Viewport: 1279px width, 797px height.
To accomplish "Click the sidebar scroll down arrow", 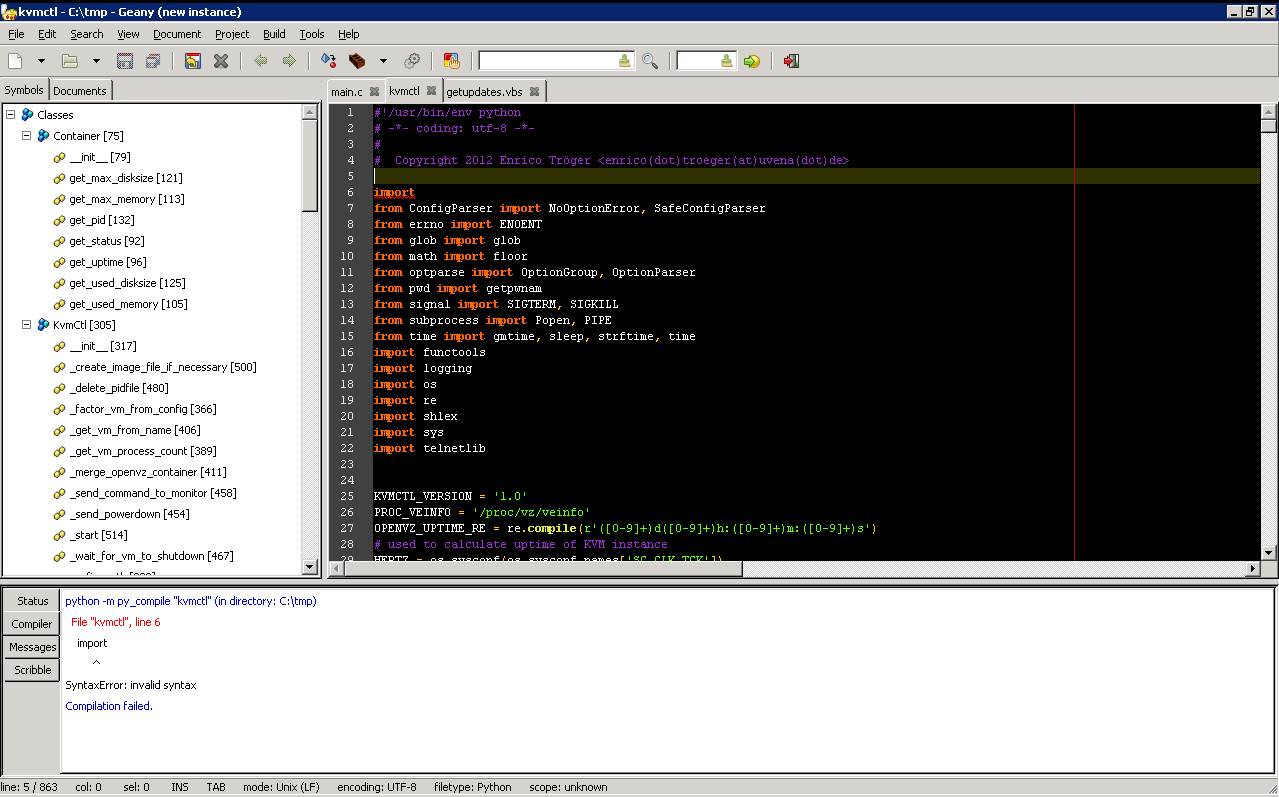I will (x=310, y=567).
